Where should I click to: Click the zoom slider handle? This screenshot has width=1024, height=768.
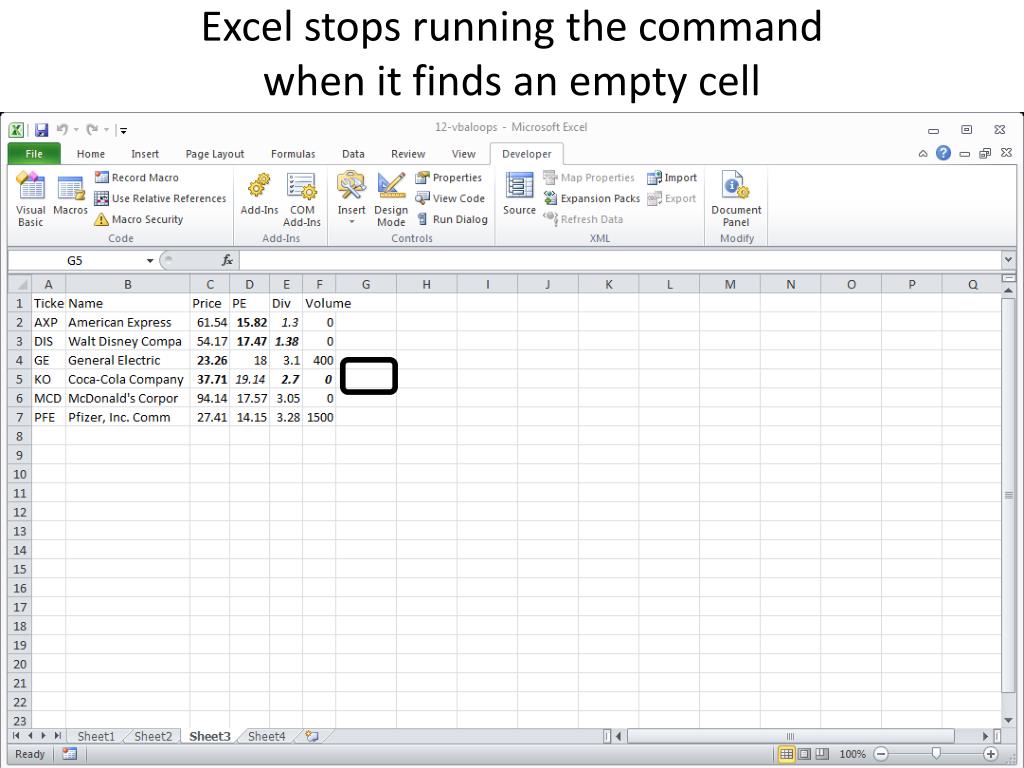[936, 754]
